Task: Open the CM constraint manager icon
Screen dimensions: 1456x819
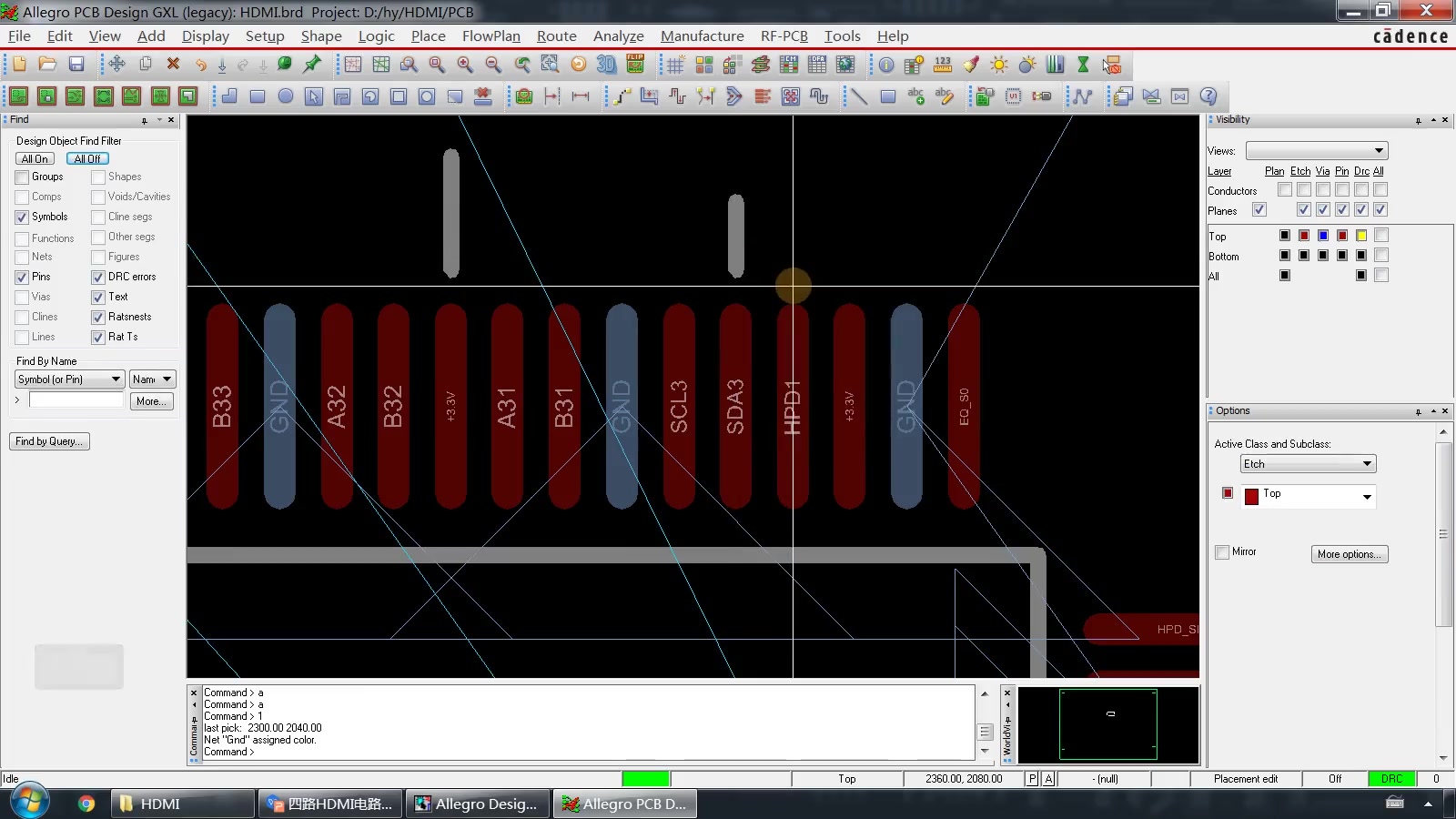Action: 789,65
